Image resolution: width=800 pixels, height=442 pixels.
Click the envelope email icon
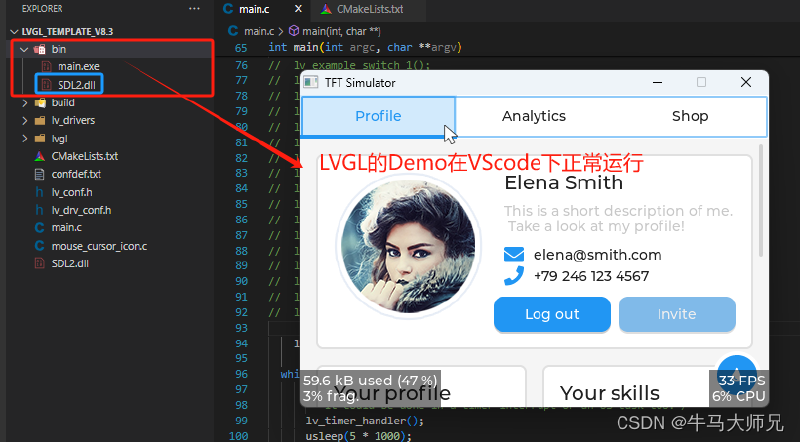tap(514, 254)
